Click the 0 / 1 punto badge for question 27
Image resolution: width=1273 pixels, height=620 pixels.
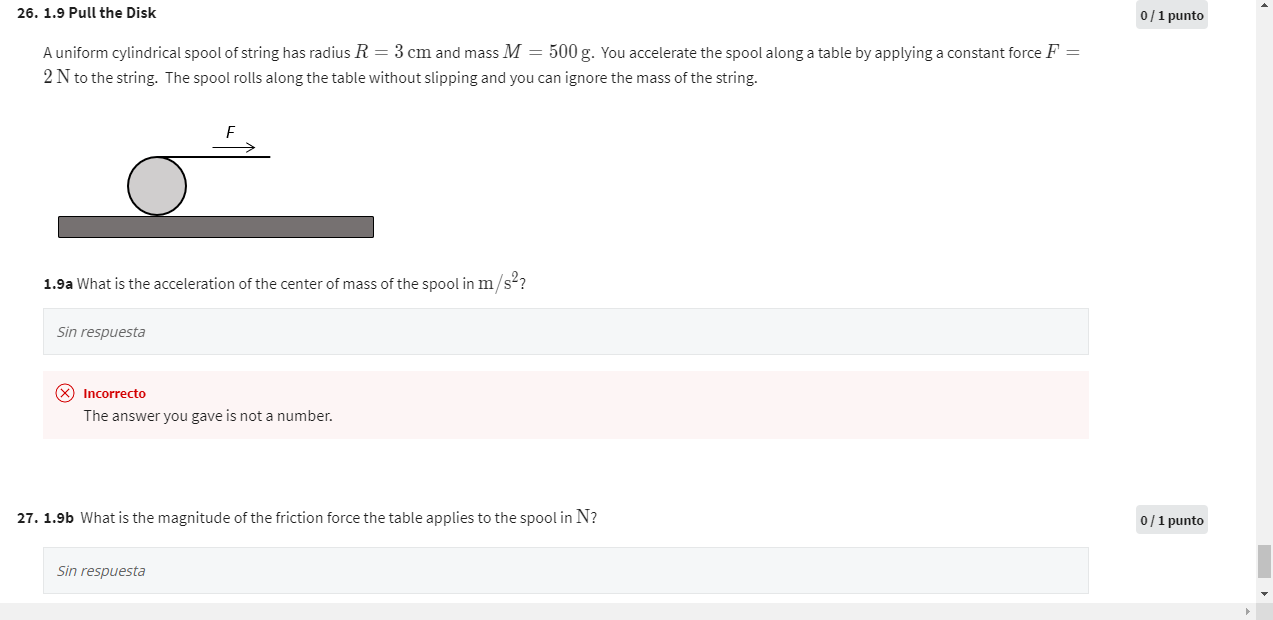tap(1170, 520)
